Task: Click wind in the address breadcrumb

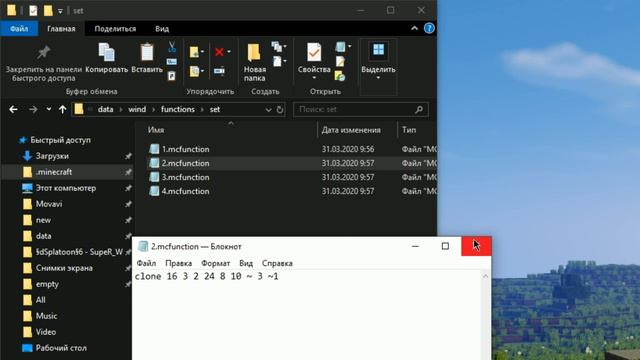Action: [x=137, y=109]
